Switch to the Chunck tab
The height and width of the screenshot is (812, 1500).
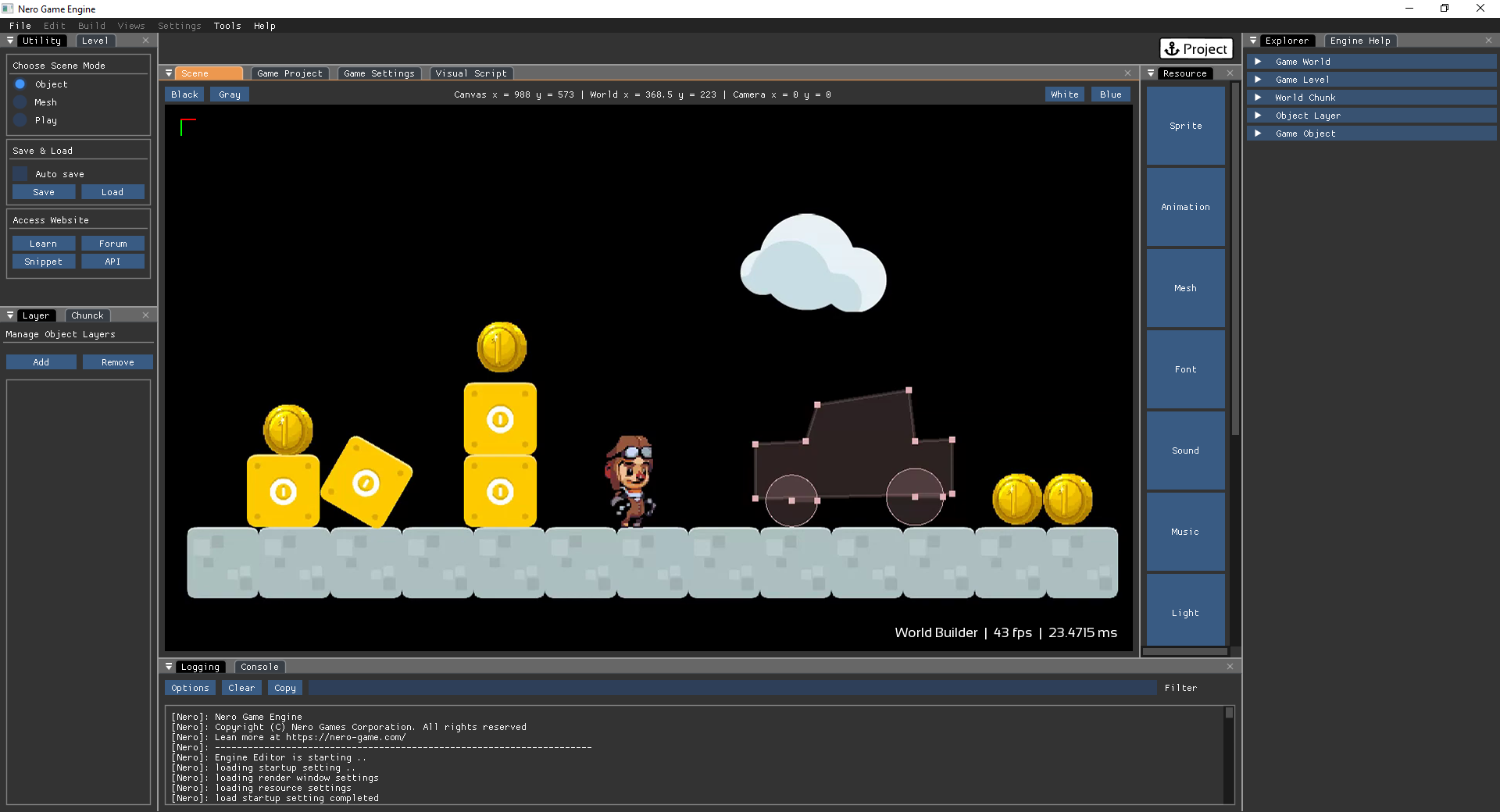click(x=87, y=315)
